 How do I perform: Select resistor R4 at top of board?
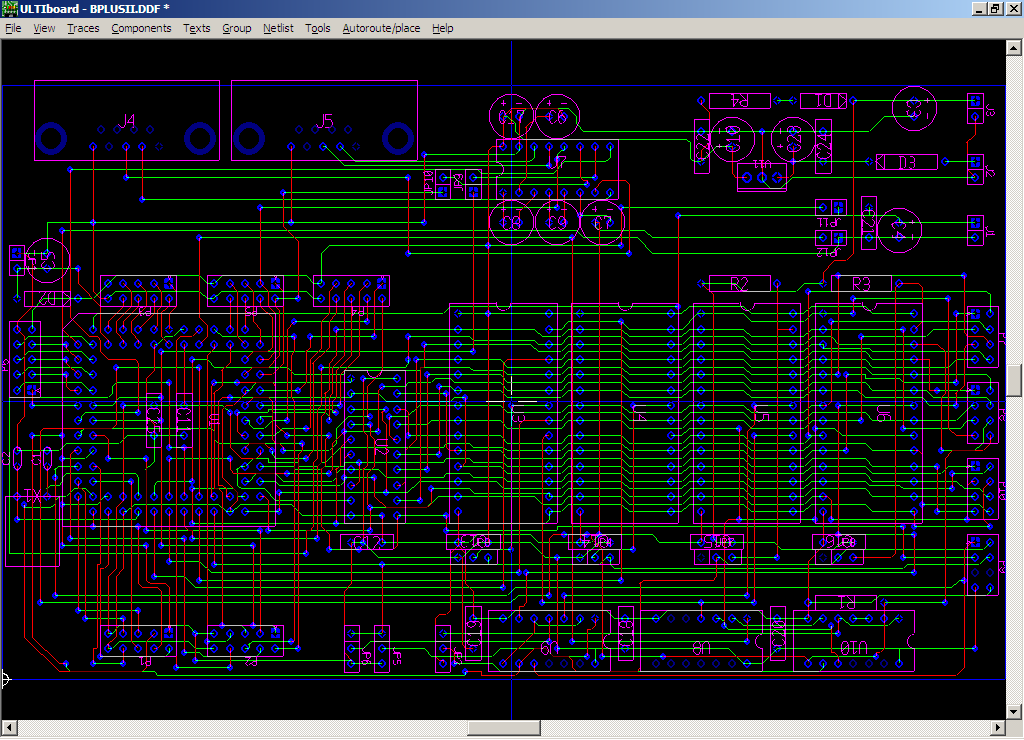tap(740, 101)
